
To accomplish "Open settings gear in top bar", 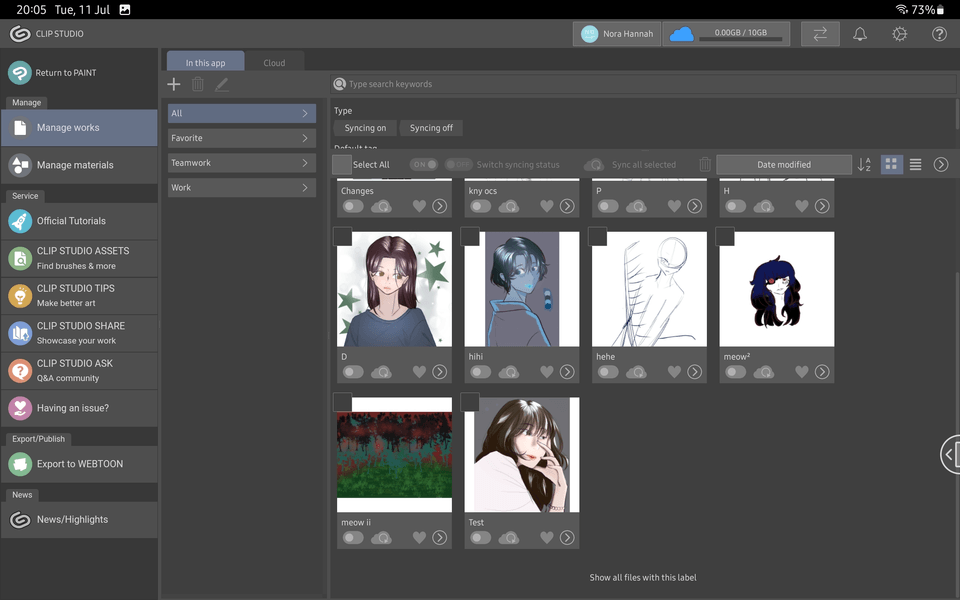I will 899,34.
